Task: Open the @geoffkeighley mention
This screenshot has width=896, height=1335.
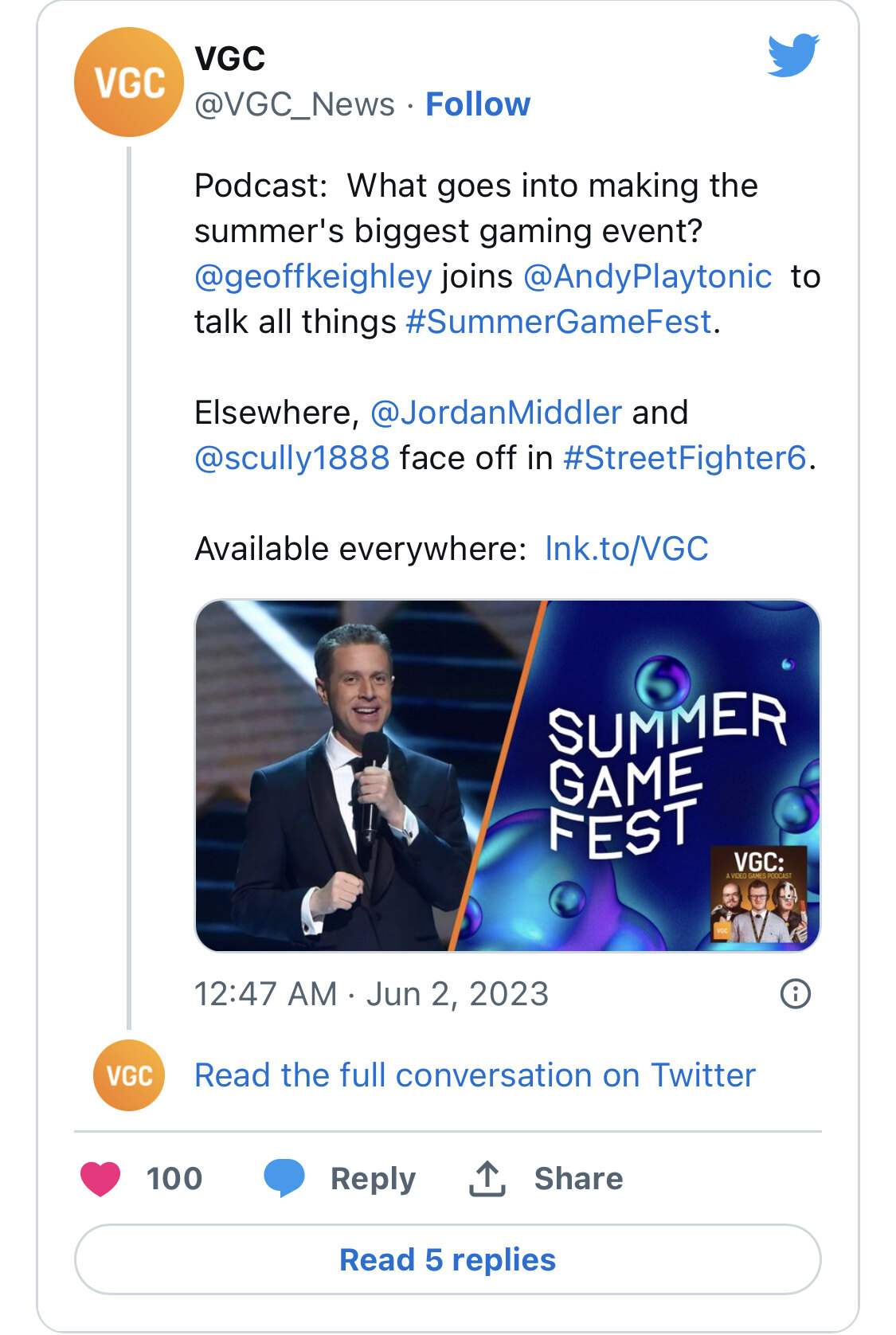Action: [x=313, y=276]
